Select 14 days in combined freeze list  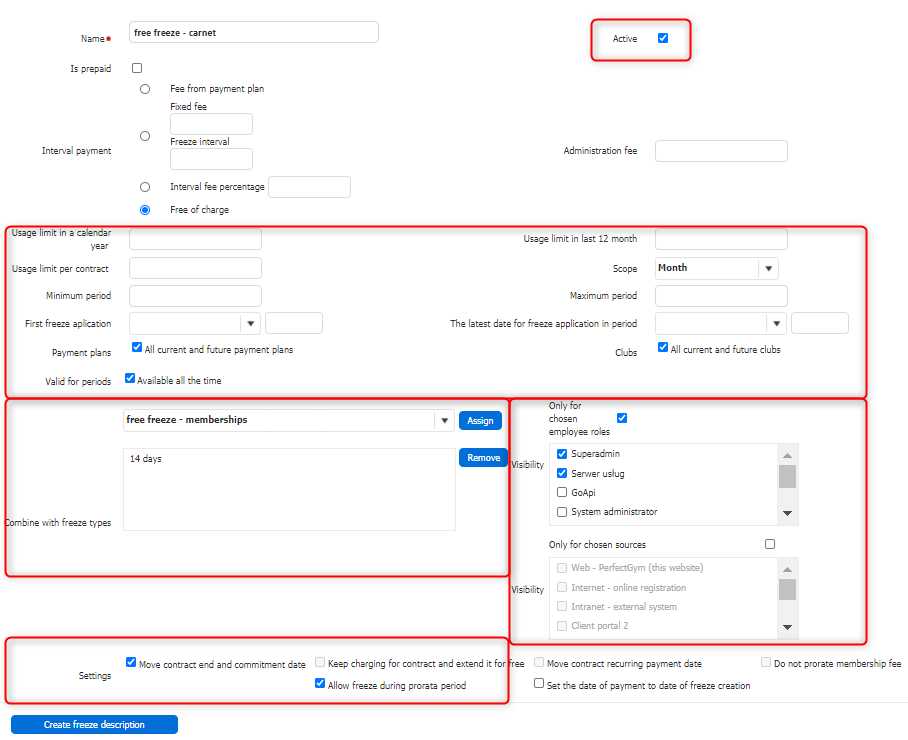(x=146, y=459)
